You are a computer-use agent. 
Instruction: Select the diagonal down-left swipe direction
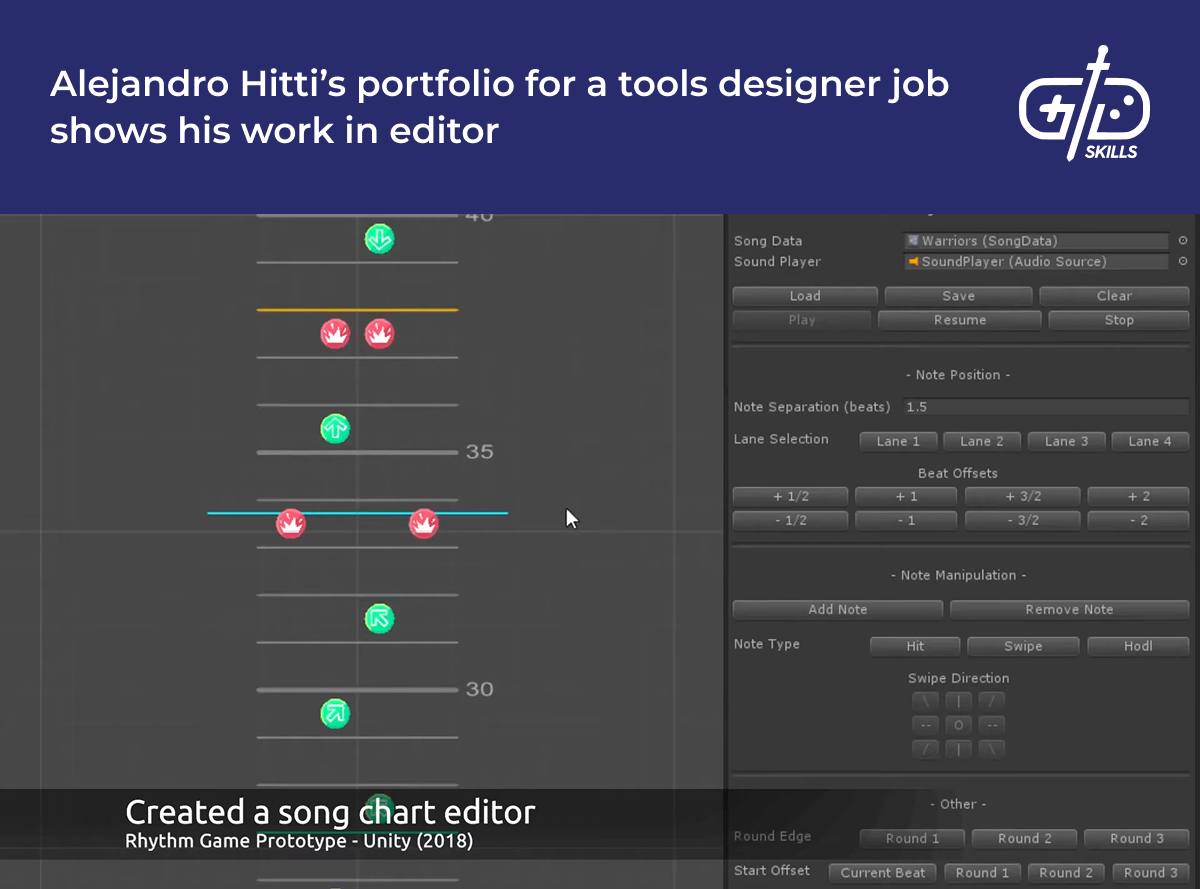[925, 748]
